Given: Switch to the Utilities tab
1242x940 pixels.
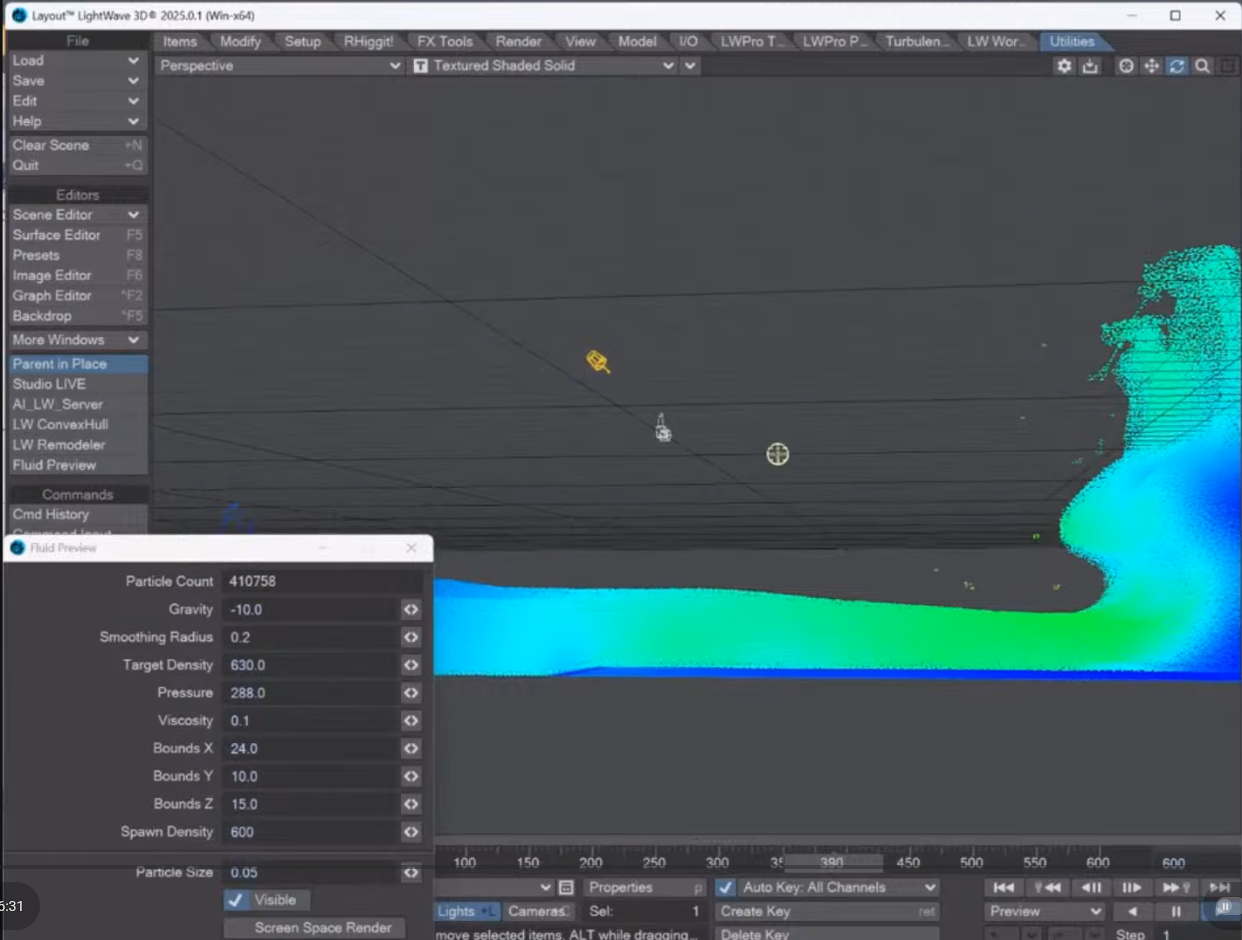Looking at the screenshot, I should point(1072,41).
